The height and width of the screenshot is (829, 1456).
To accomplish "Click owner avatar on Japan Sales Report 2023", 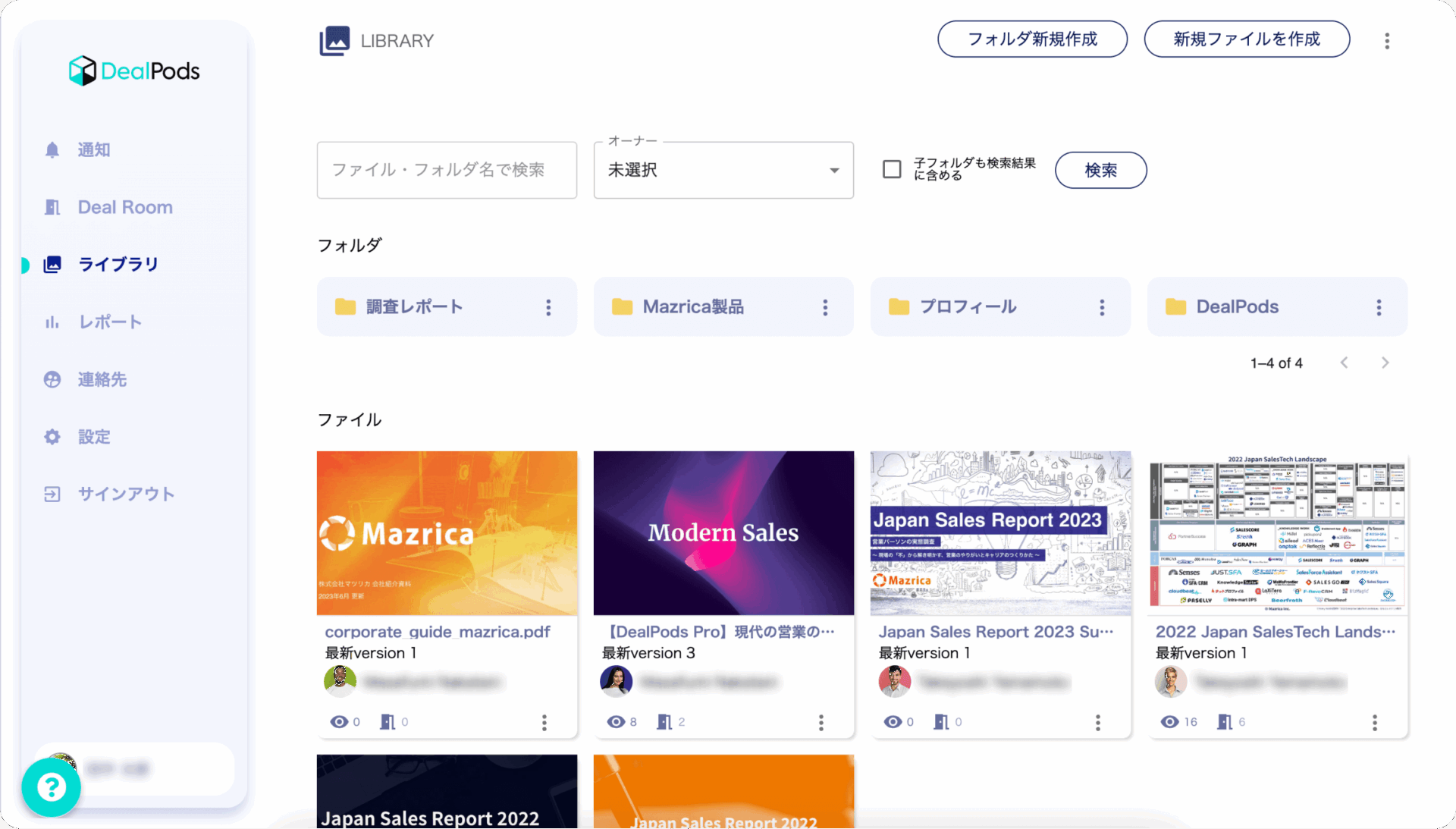I will (x=895, y=682).
